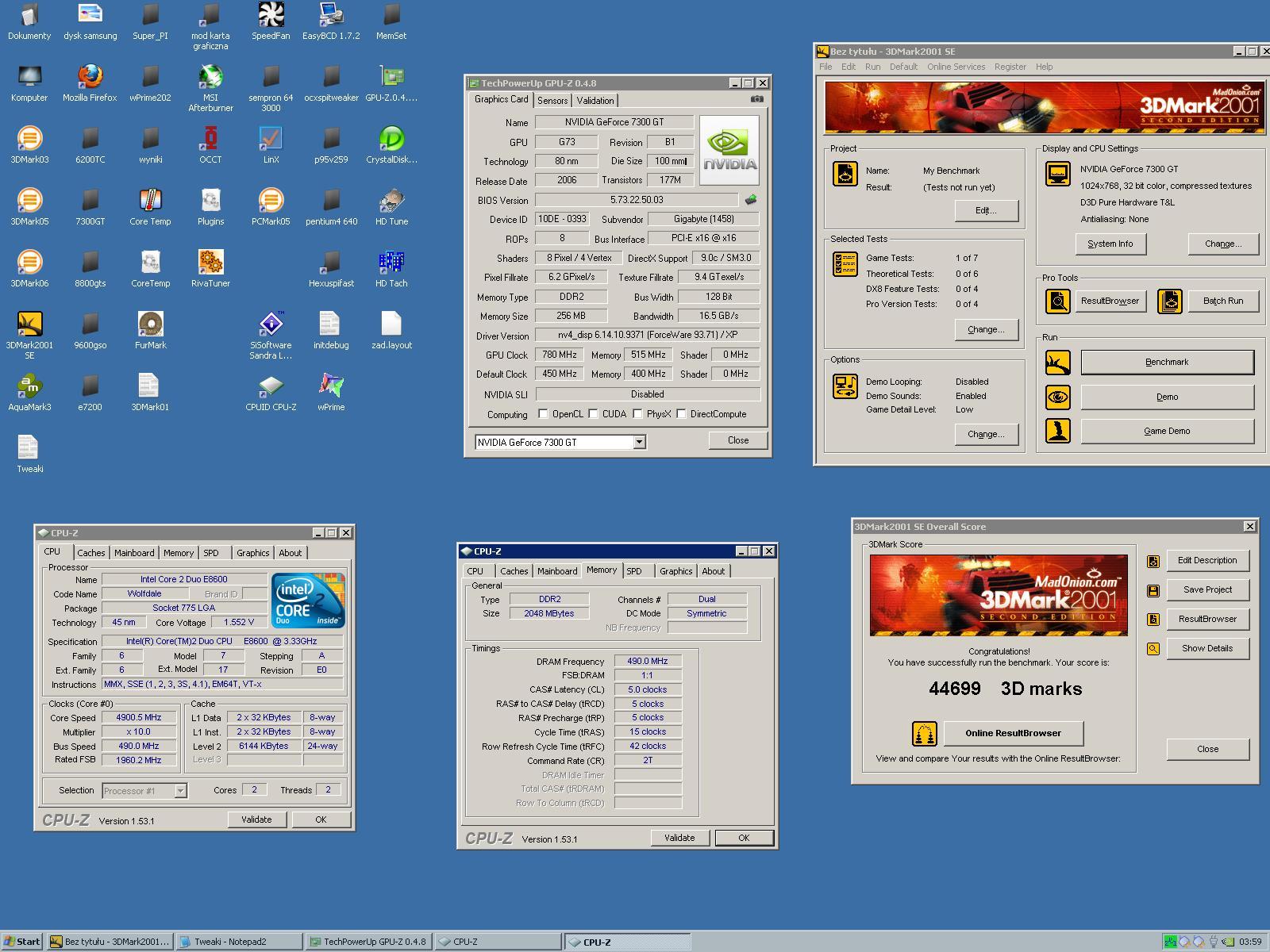Click Change... in the Selected Tests section
This screenshot has width=1270, height=952.
[x=986, y=329]
